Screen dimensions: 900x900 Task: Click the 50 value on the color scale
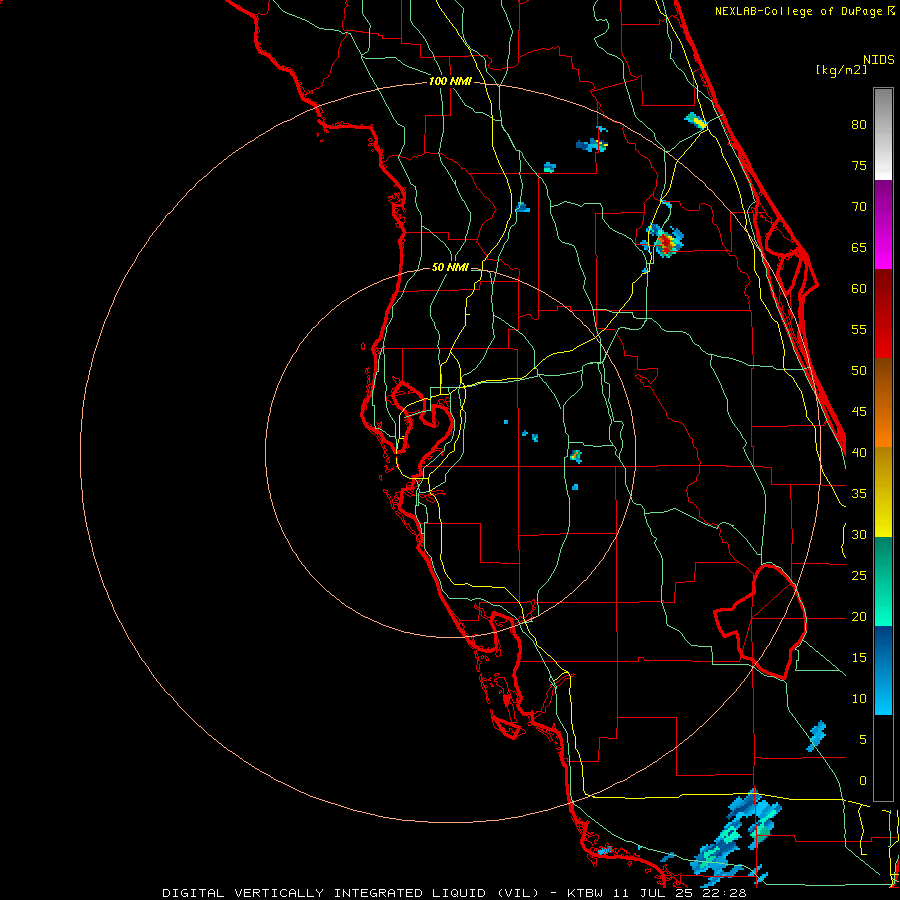pyautogui.click(x=859, y=371)
